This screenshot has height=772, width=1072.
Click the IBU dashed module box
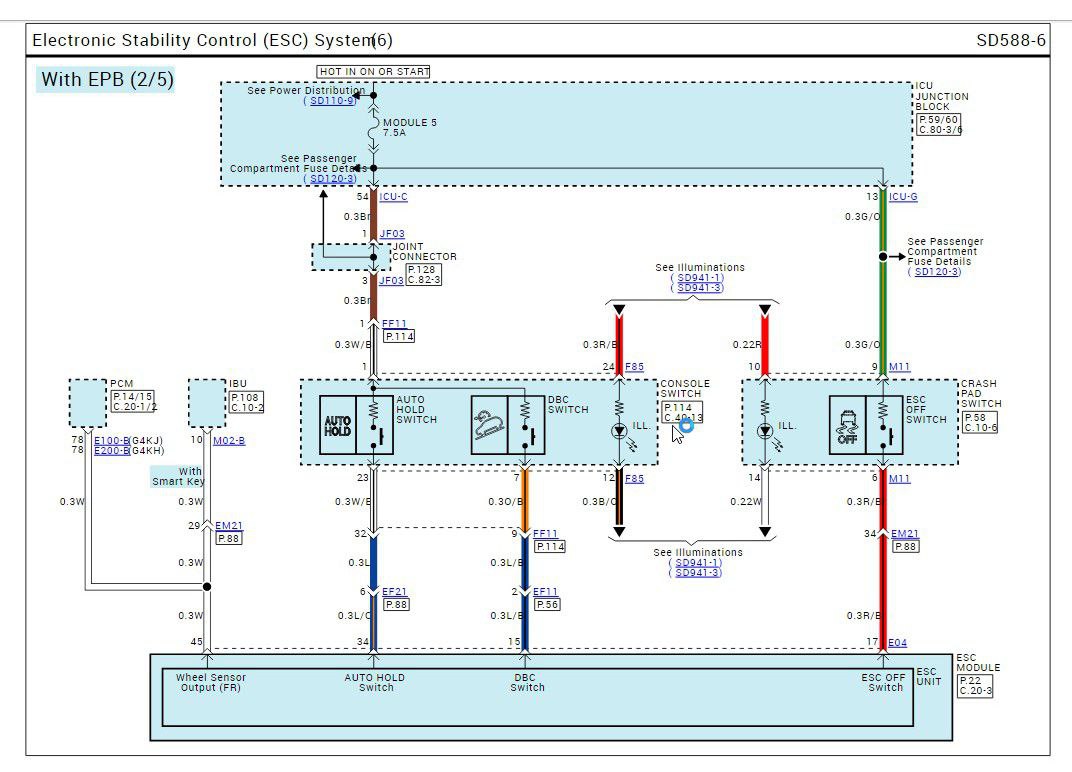coord(207,403)
